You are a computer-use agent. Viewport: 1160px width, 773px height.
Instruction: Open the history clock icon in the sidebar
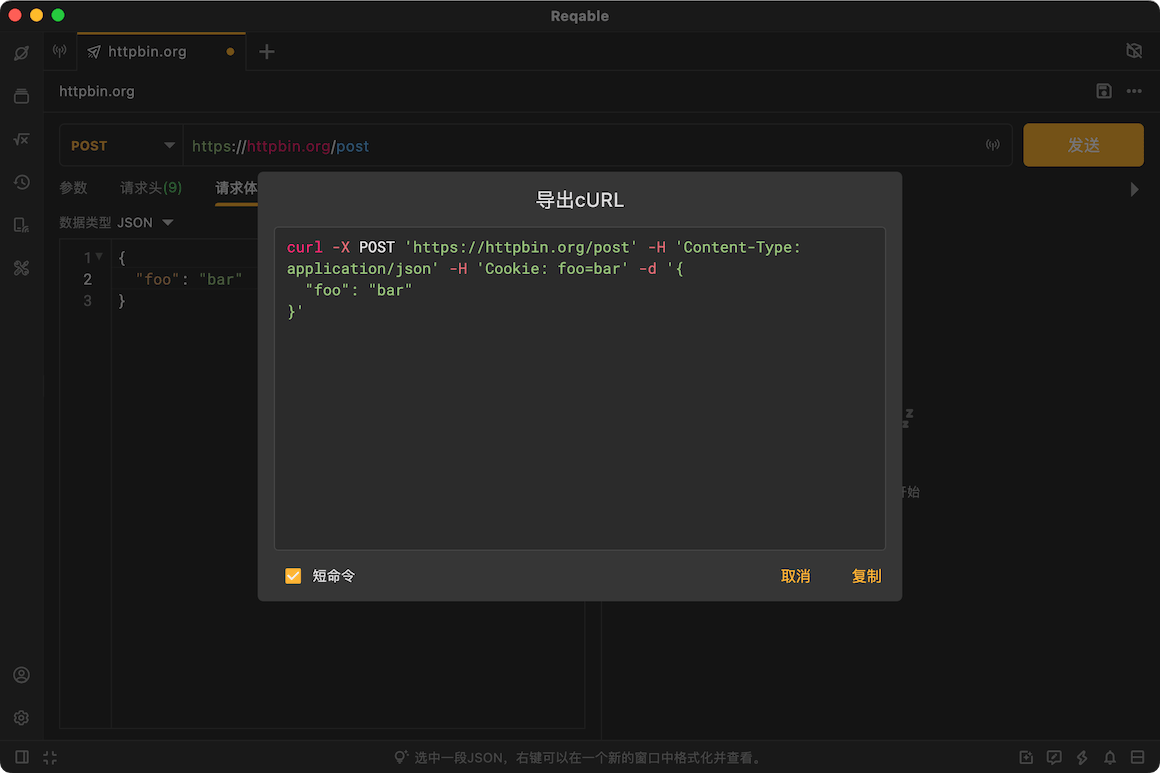(21, 182)
